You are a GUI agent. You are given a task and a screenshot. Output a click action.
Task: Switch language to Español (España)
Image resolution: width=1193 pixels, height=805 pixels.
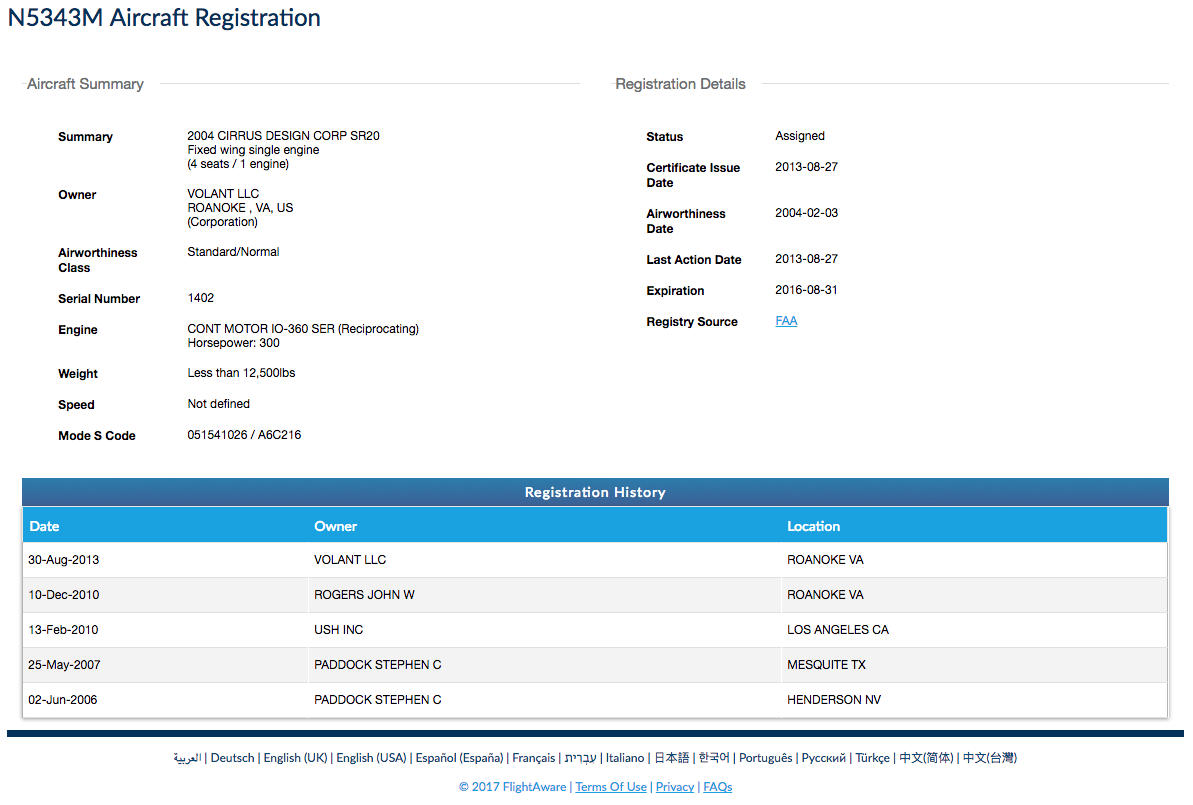[x=459, y=758]
